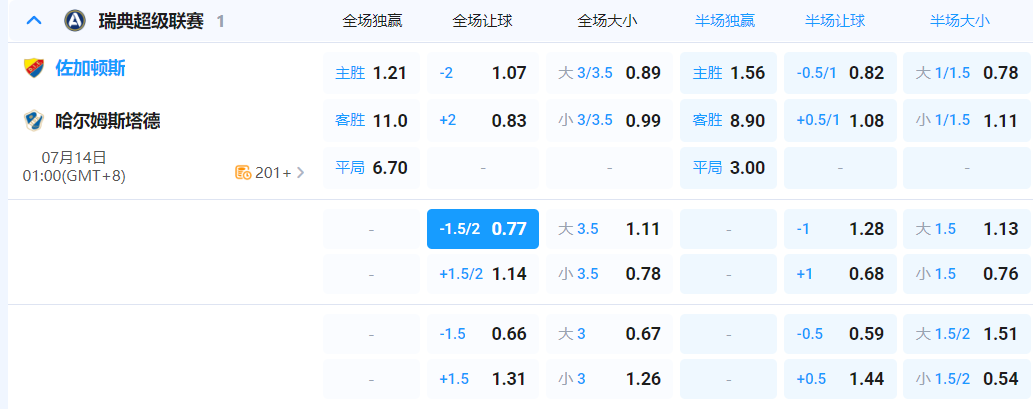This screenshot has height=409, width=1033.
Task: Open the 哈尔姆斯塔德 team name
Action: [x=107, y=121]
